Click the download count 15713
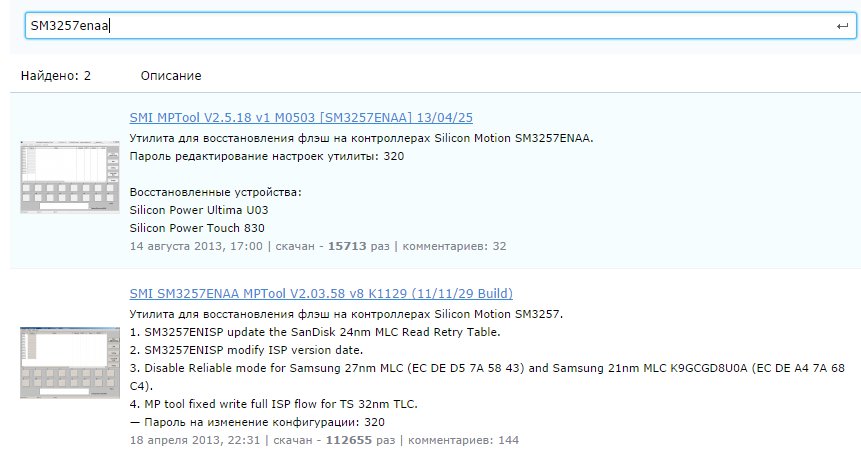The width and height of the screenshot is (861, 457). [x=347, y=246]
